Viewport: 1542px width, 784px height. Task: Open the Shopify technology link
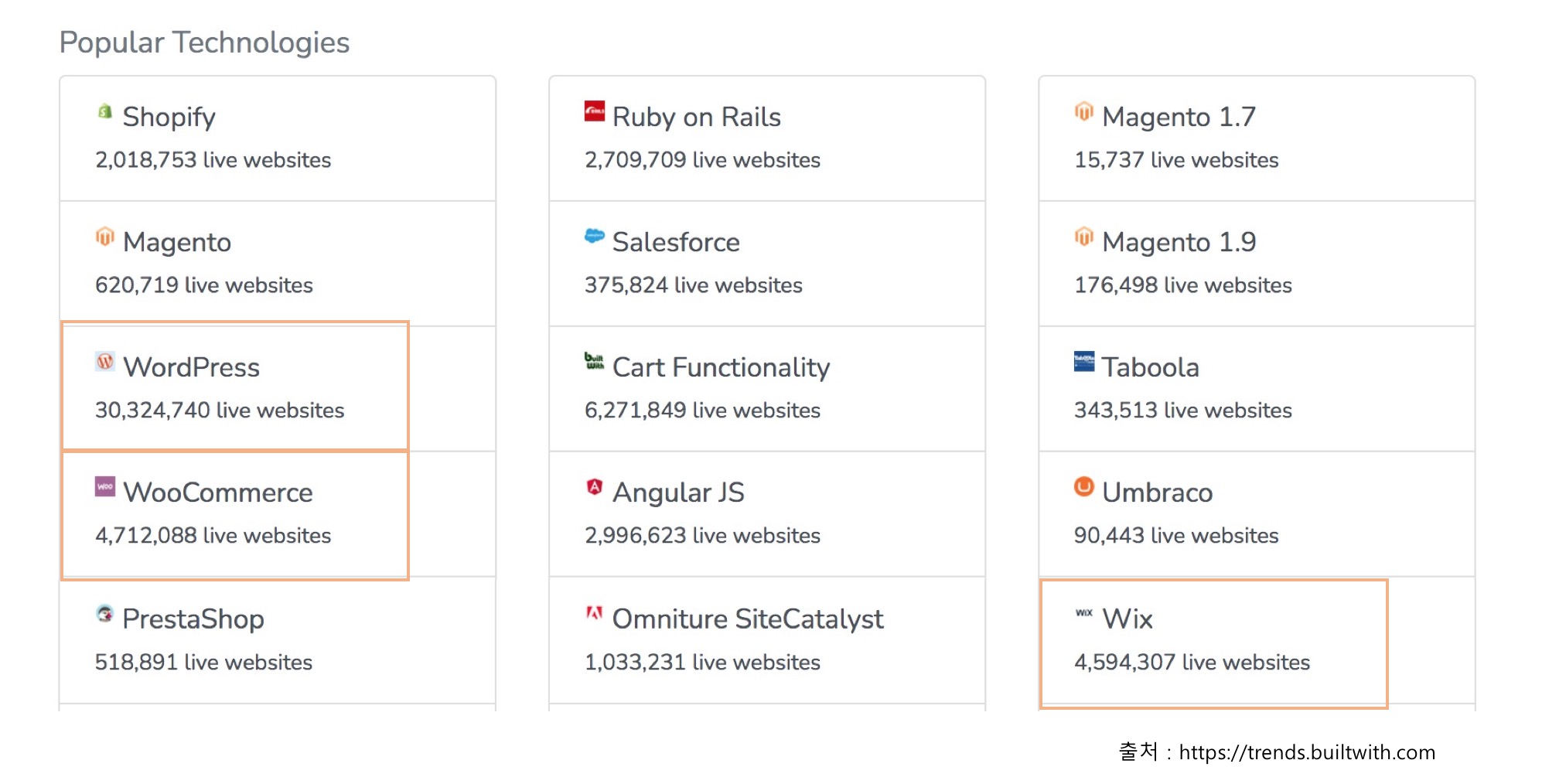[169, 117]
